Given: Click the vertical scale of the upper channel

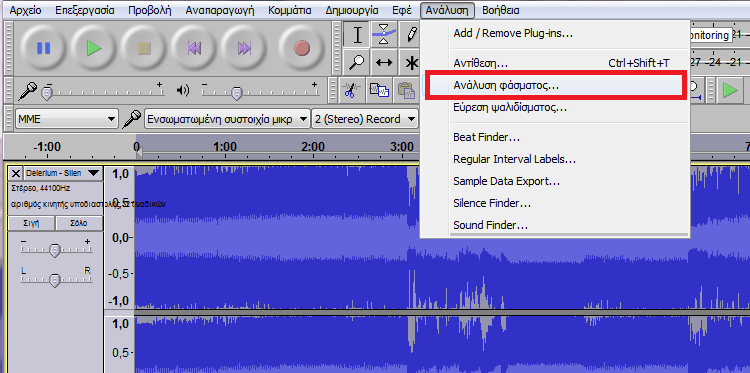Looking at the screenshot, I should click(119, 238).
